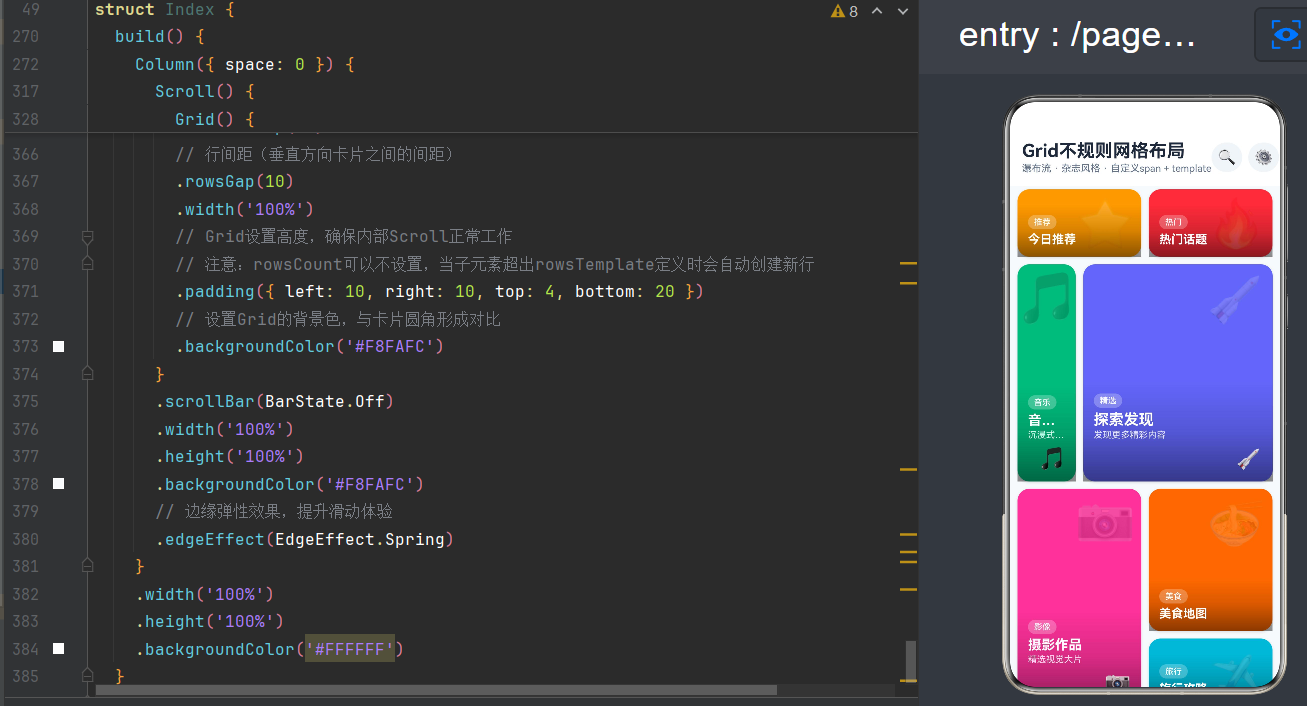Viewport: 1307px width, 706px height.
Task: Tap the search icon in app preview
Action: click(1227, 157)
